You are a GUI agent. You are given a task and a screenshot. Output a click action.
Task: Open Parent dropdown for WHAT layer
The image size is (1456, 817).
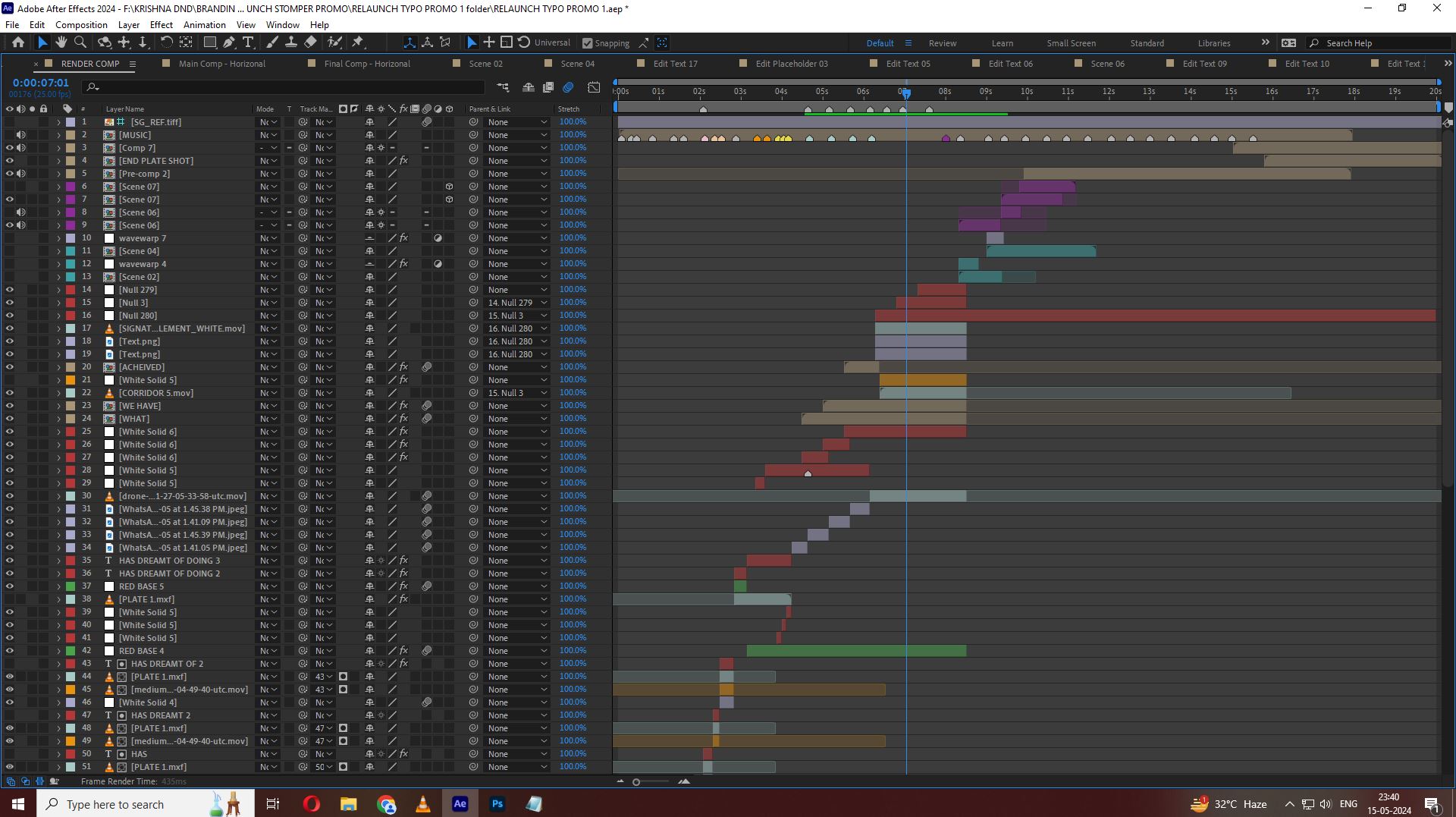click(517, 419)
